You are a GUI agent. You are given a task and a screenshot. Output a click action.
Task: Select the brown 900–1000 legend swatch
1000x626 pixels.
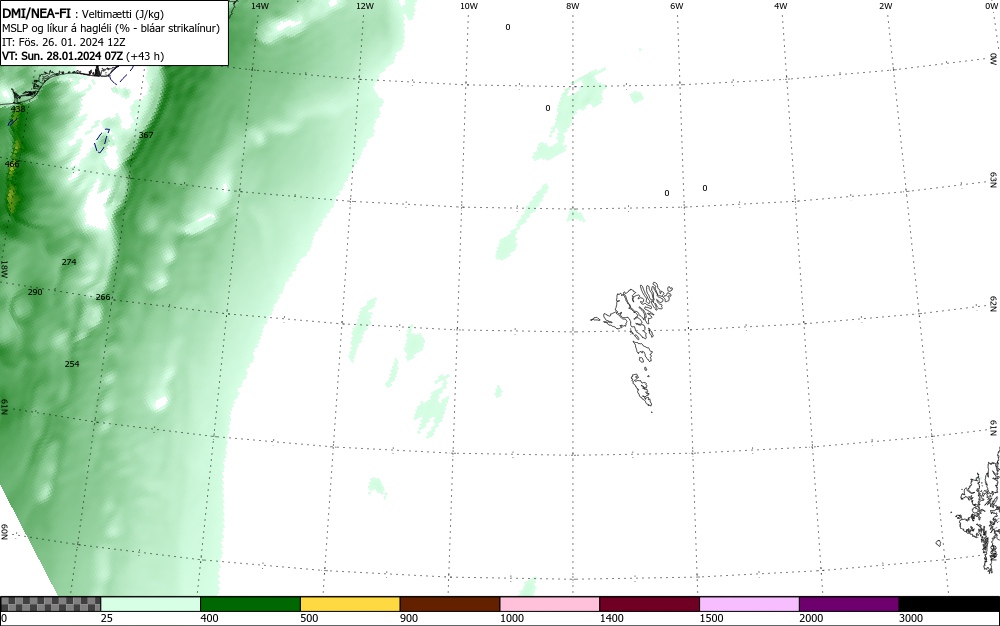(x=450, y=604)
